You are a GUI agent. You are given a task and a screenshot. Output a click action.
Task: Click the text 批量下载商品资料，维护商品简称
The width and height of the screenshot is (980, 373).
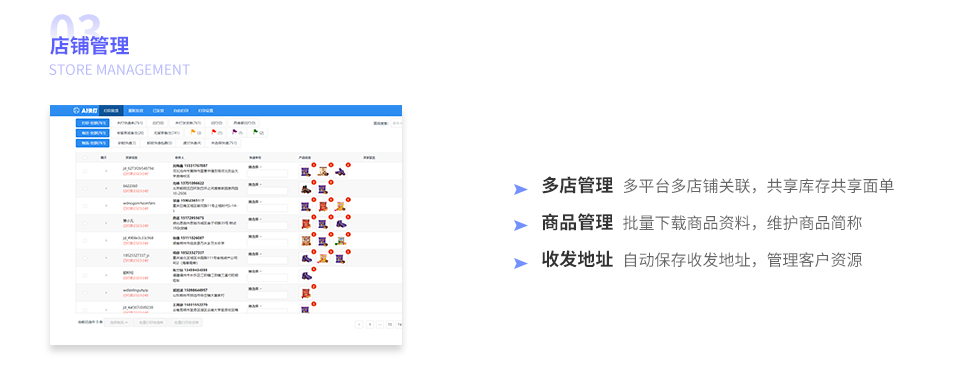pyautogui.click(x=742, y=223)
